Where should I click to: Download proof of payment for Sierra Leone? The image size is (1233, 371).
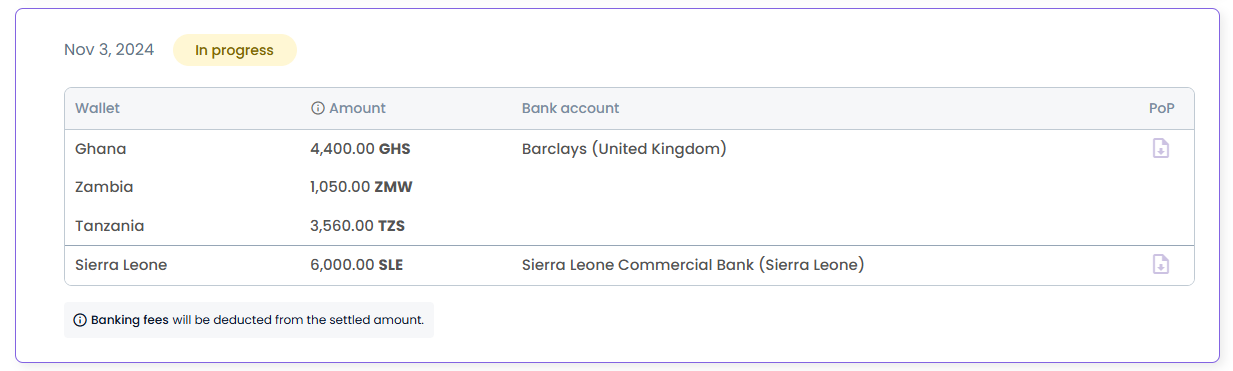[x=1161, y=265]
